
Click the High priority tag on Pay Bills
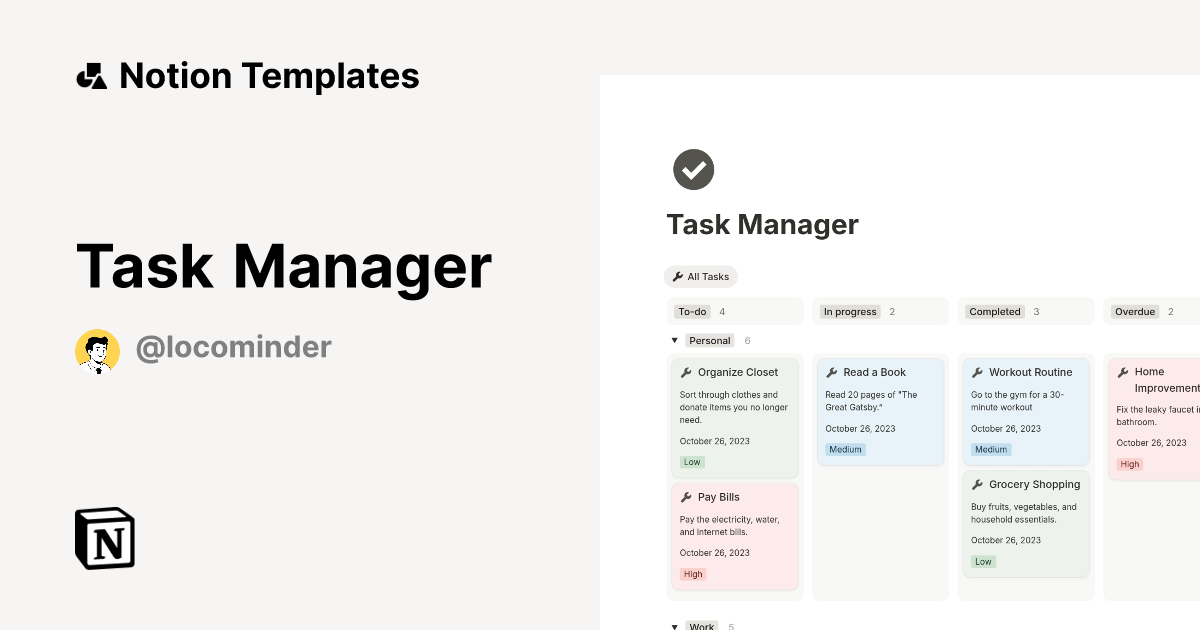(693, 574)
